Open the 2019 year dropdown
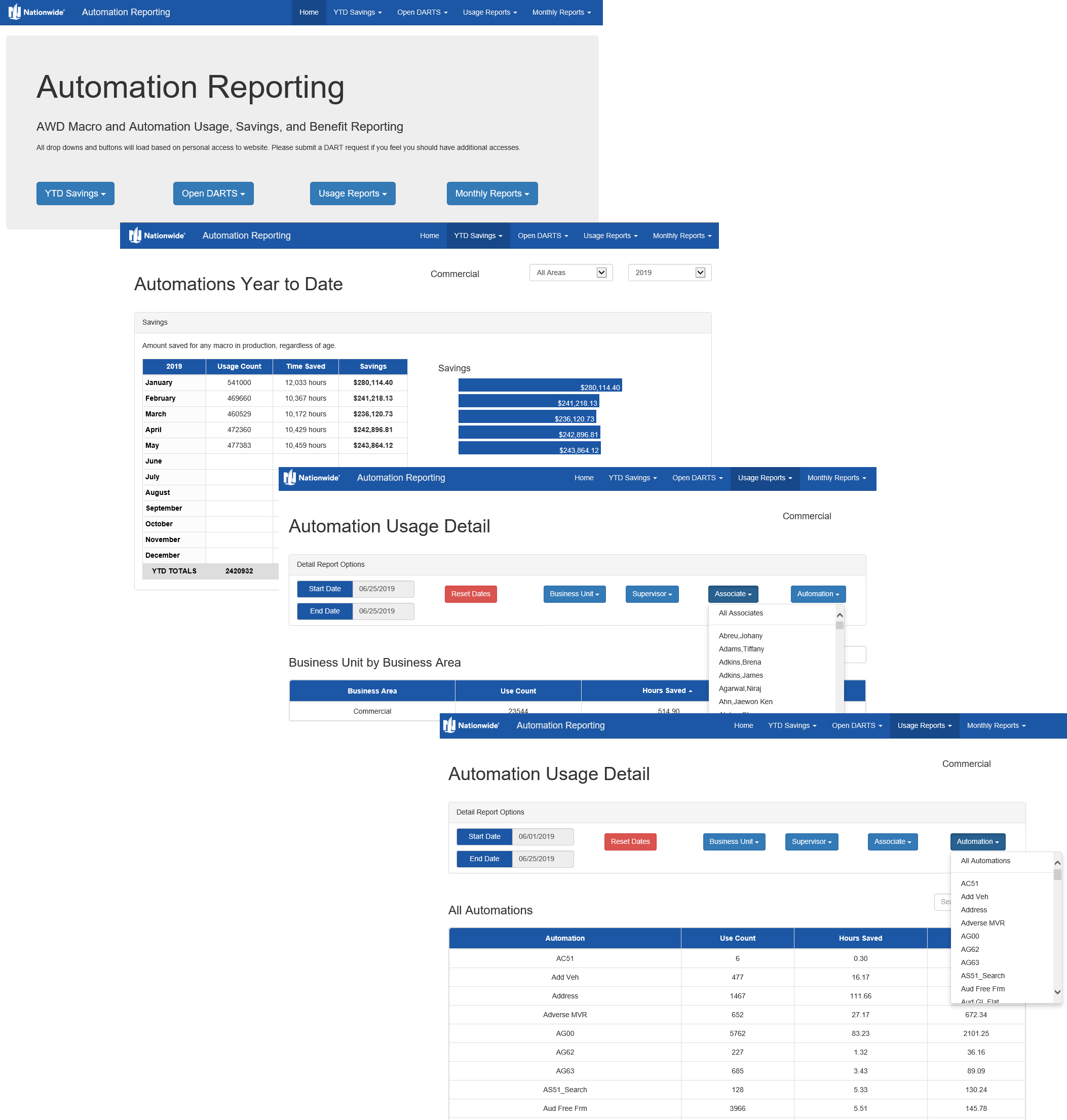 click(x=669, y=273)
